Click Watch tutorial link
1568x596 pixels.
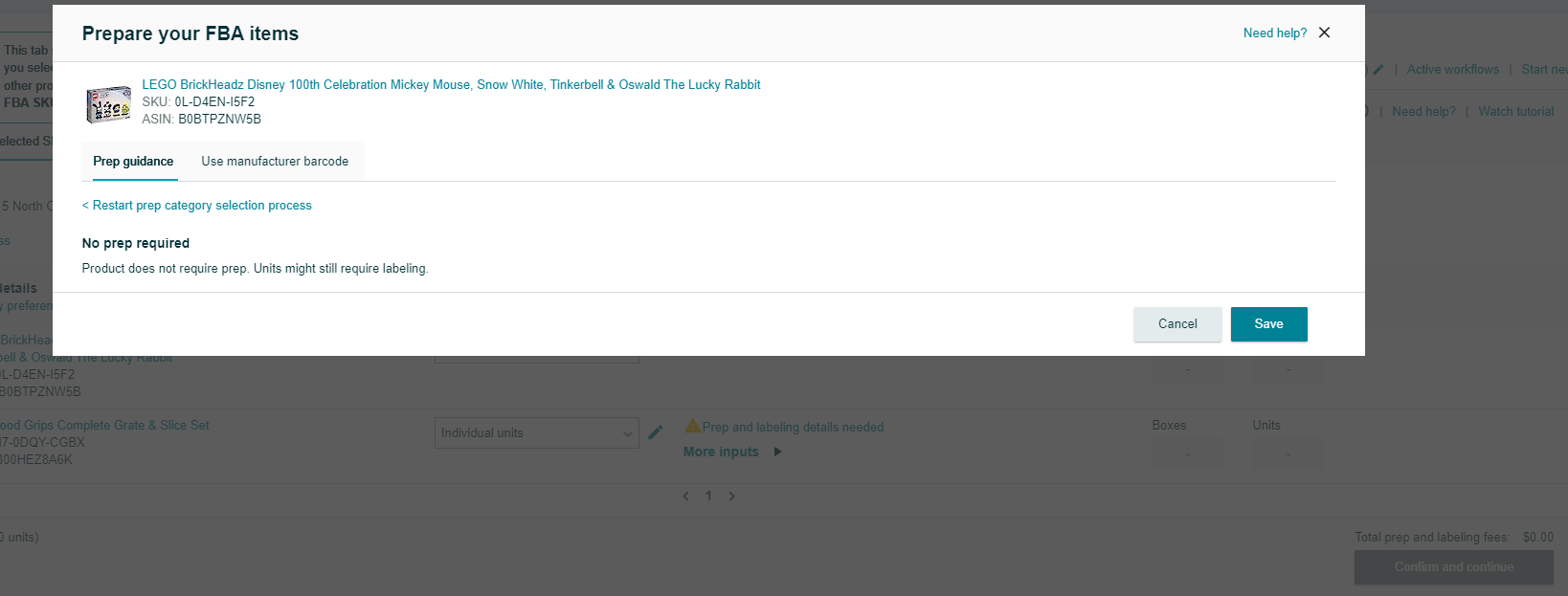[1515, 112]
